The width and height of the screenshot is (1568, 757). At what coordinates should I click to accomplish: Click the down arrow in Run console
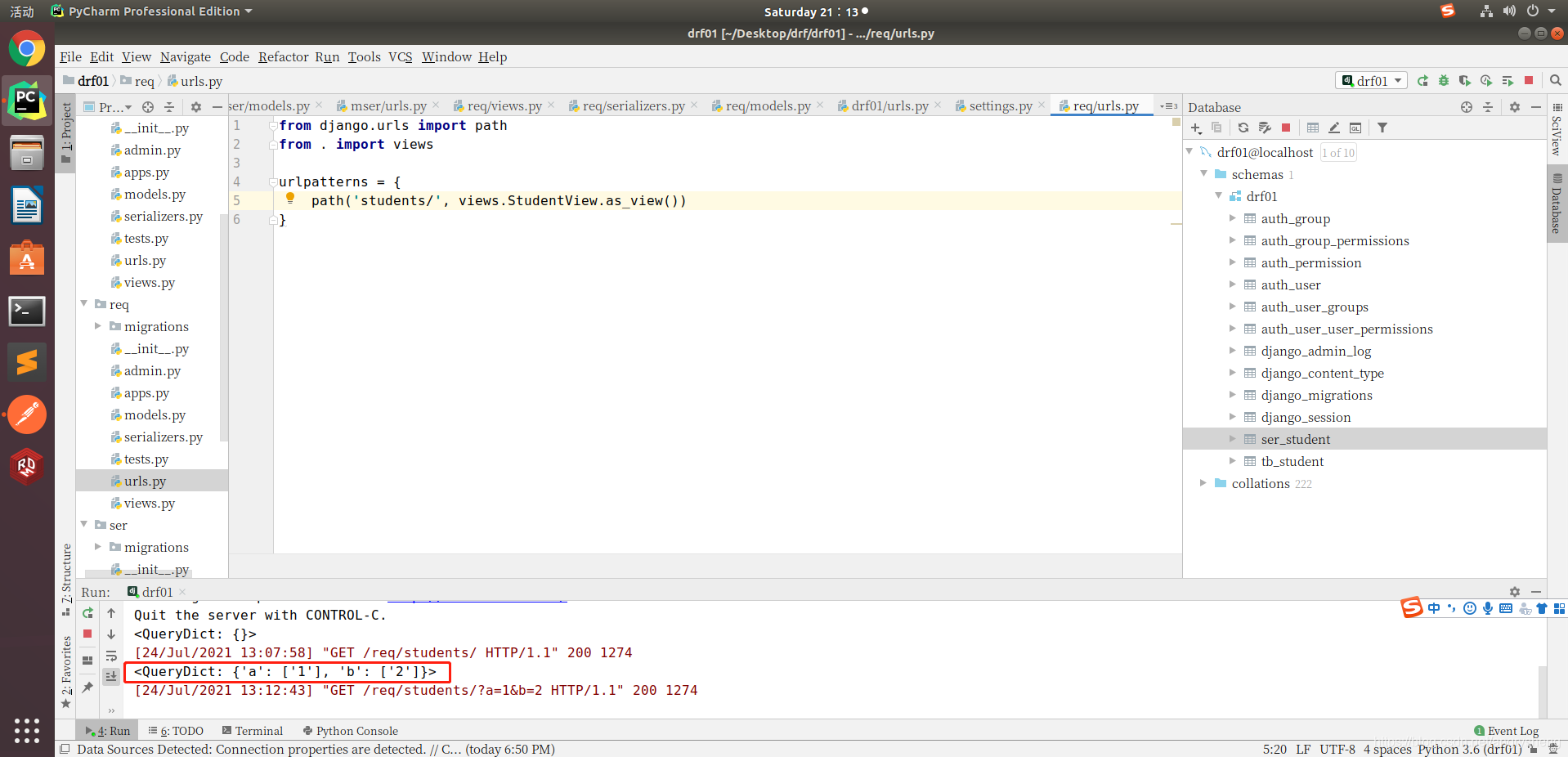click(111, 634)
